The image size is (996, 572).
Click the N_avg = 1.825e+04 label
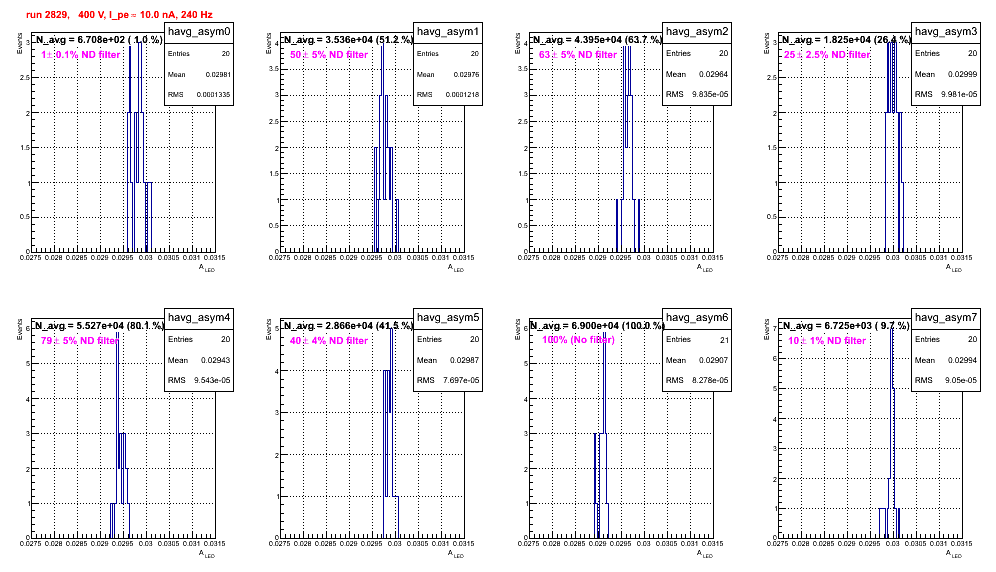coord(846,40)
